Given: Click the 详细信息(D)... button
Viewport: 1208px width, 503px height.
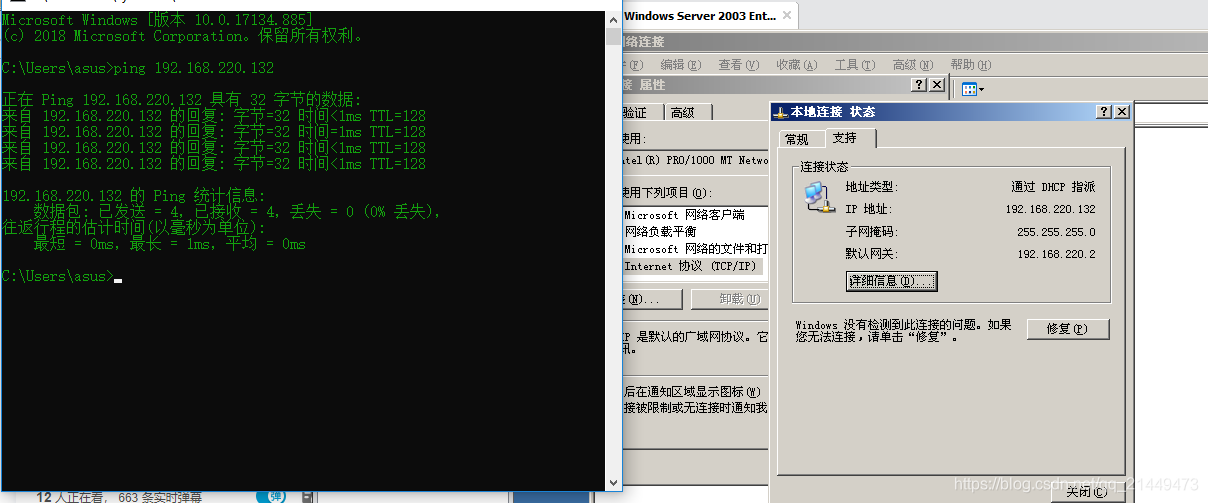Looking at the screenshot, I should pos(892,281).
